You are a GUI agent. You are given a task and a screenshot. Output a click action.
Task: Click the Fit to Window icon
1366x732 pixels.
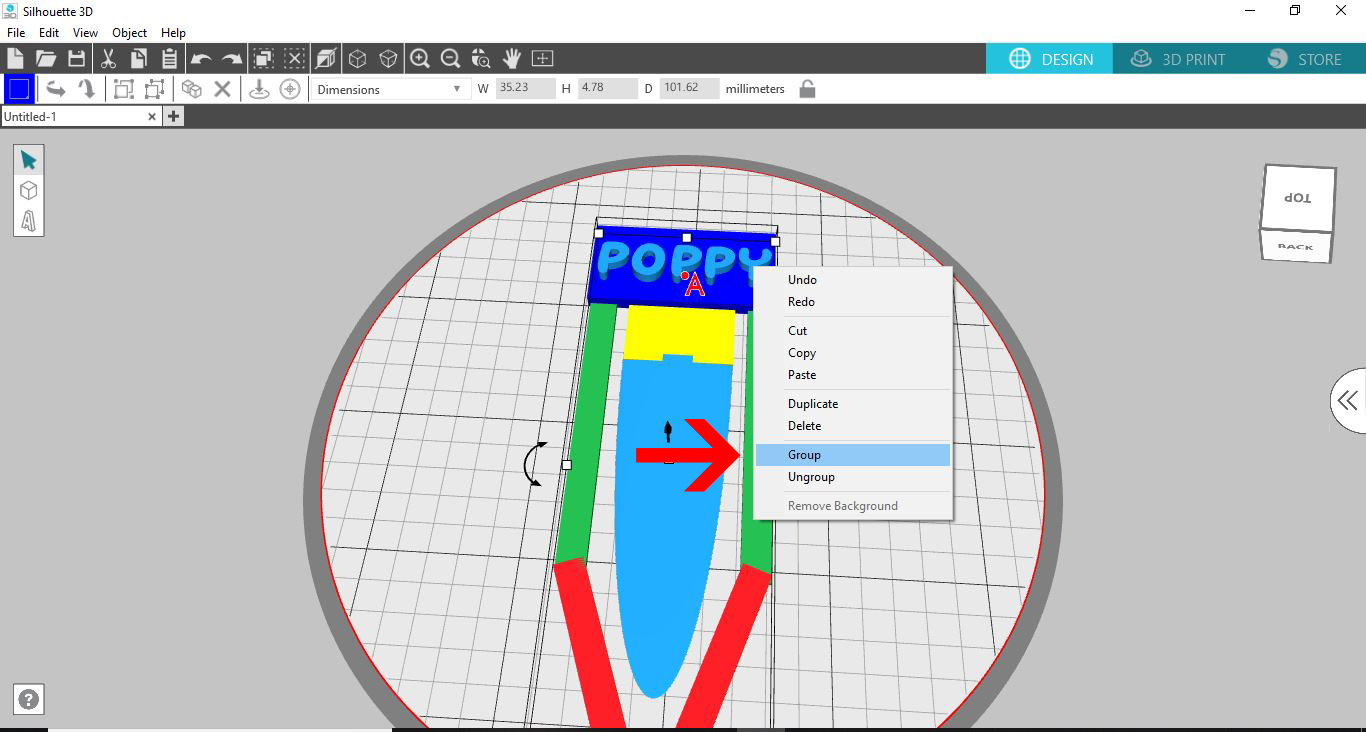[542, 58]
